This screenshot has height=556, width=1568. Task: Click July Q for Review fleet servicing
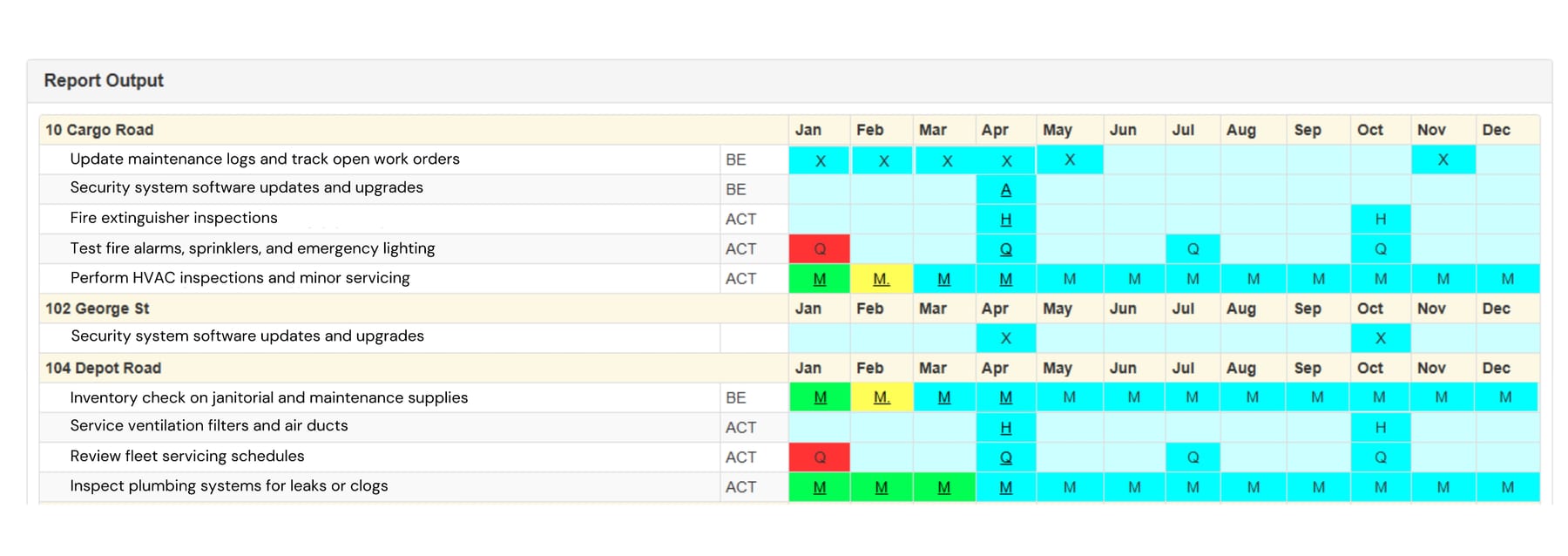point(1193,458)
